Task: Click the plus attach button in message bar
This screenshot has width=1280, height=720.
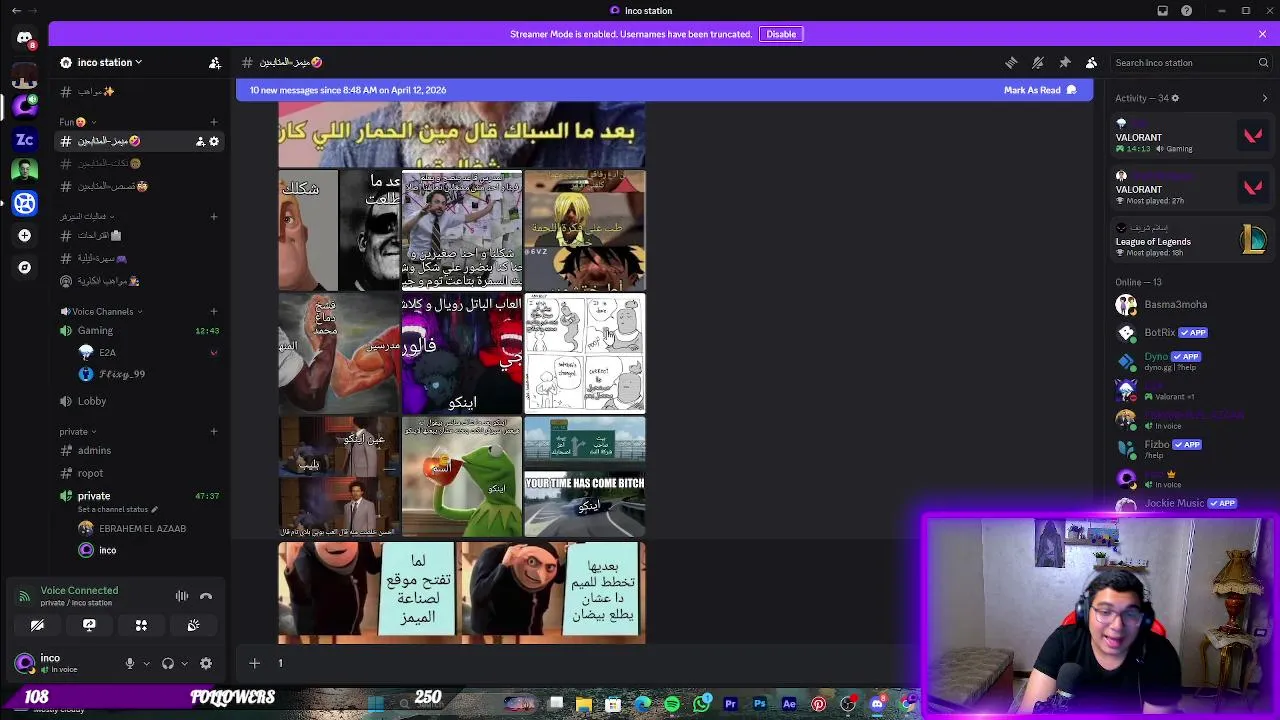Action: pyautogui.click(x=254, y=663)
